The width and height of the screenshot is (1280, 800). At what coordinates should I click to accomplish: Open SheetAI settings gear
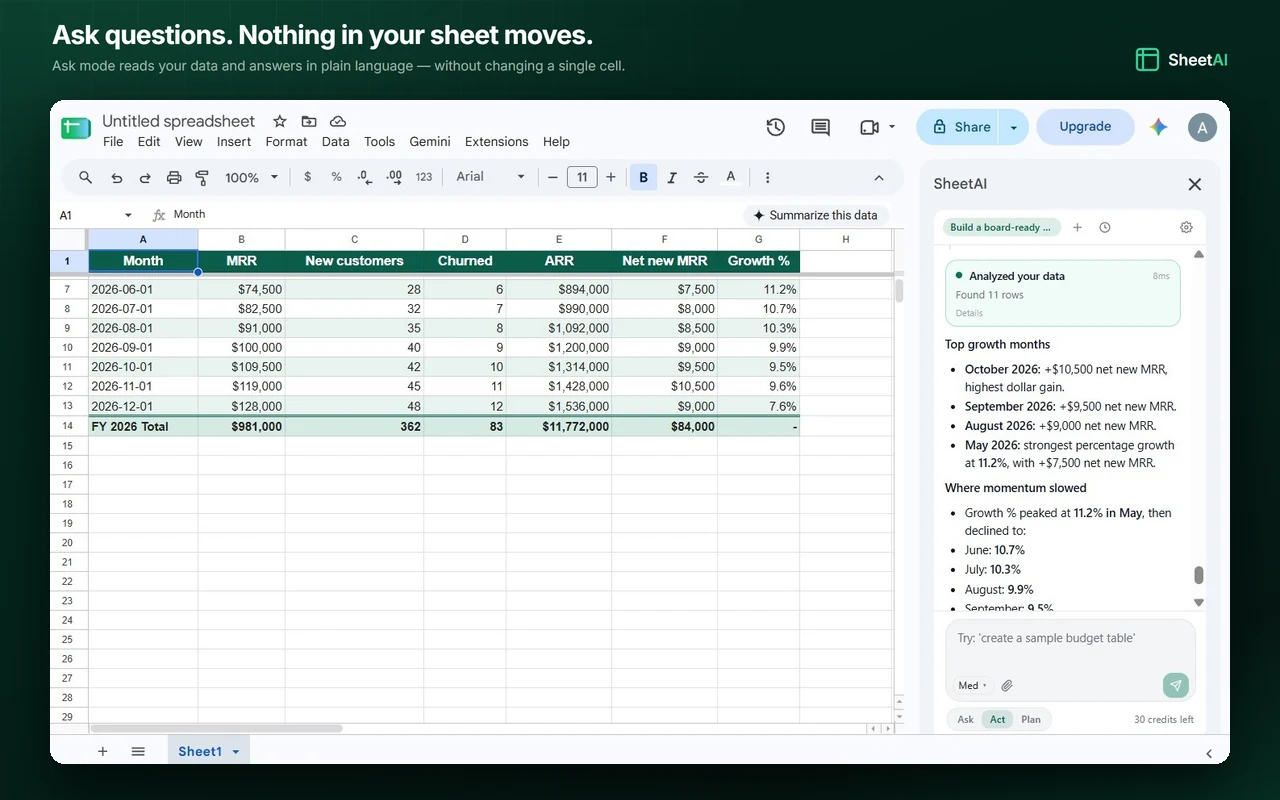[1186, 227]
